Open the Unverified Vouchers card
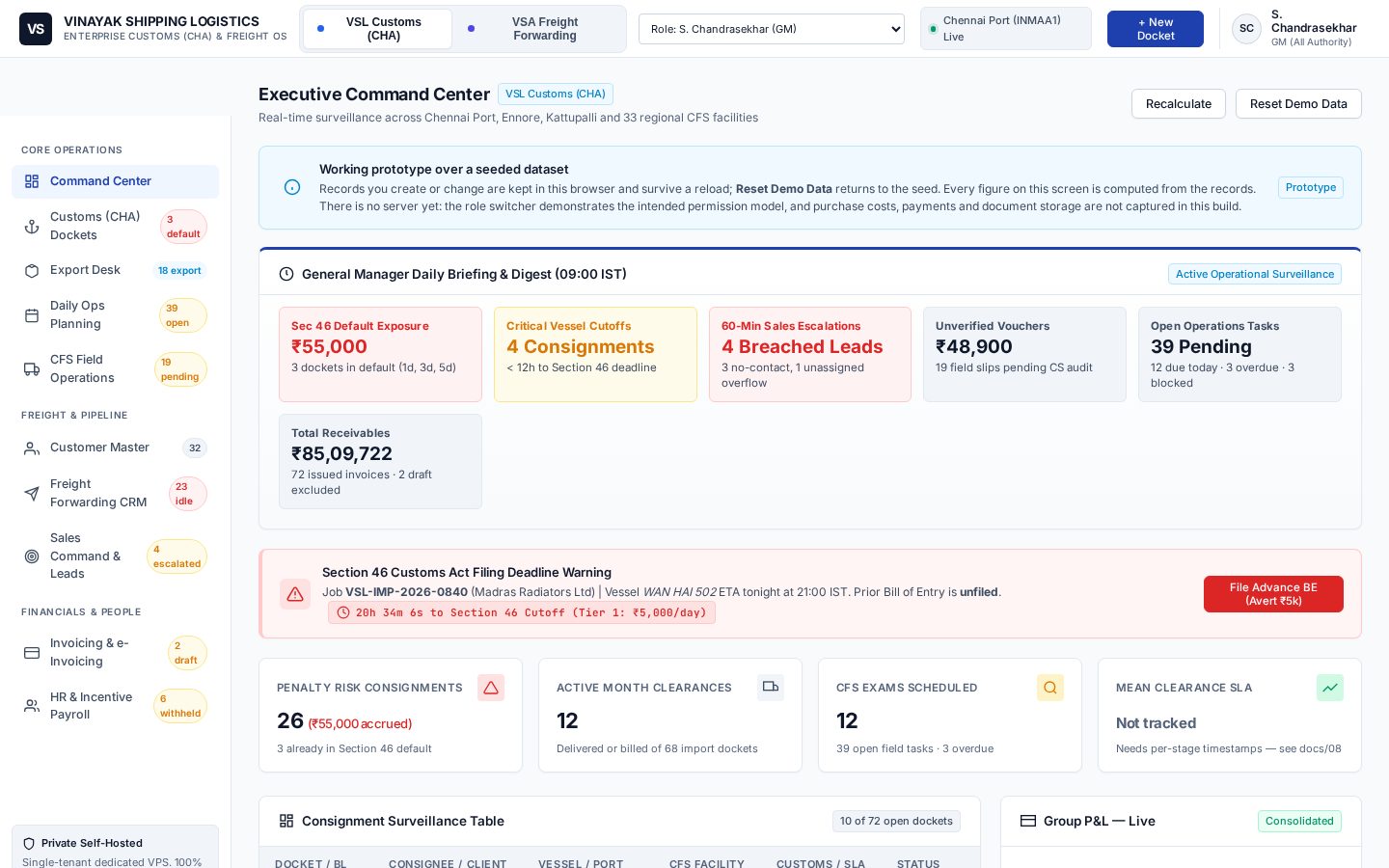 click(x=1024, y=354)
